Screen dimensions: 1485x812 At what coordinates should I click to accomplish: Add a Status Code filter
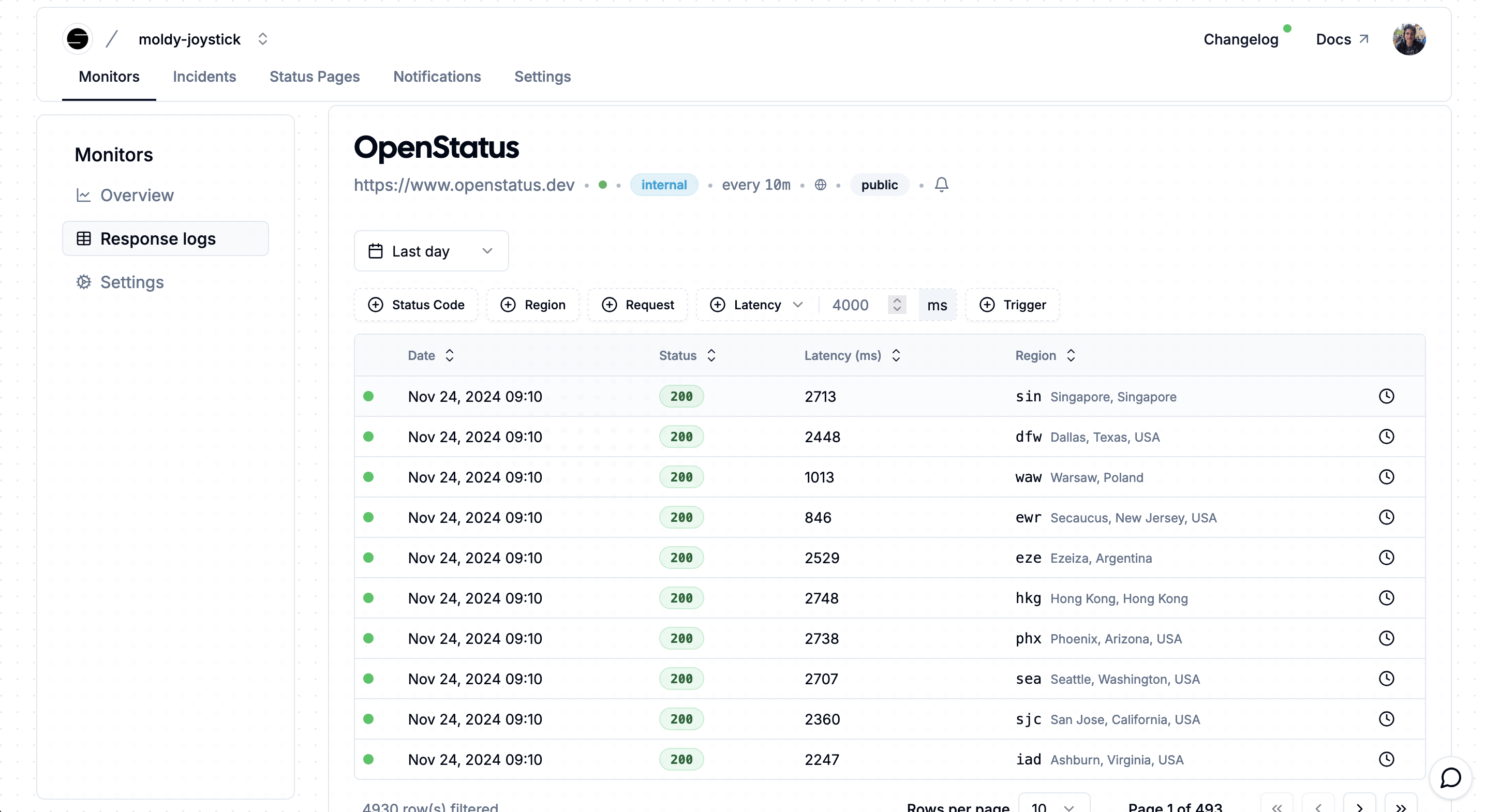tap(415, 304)
